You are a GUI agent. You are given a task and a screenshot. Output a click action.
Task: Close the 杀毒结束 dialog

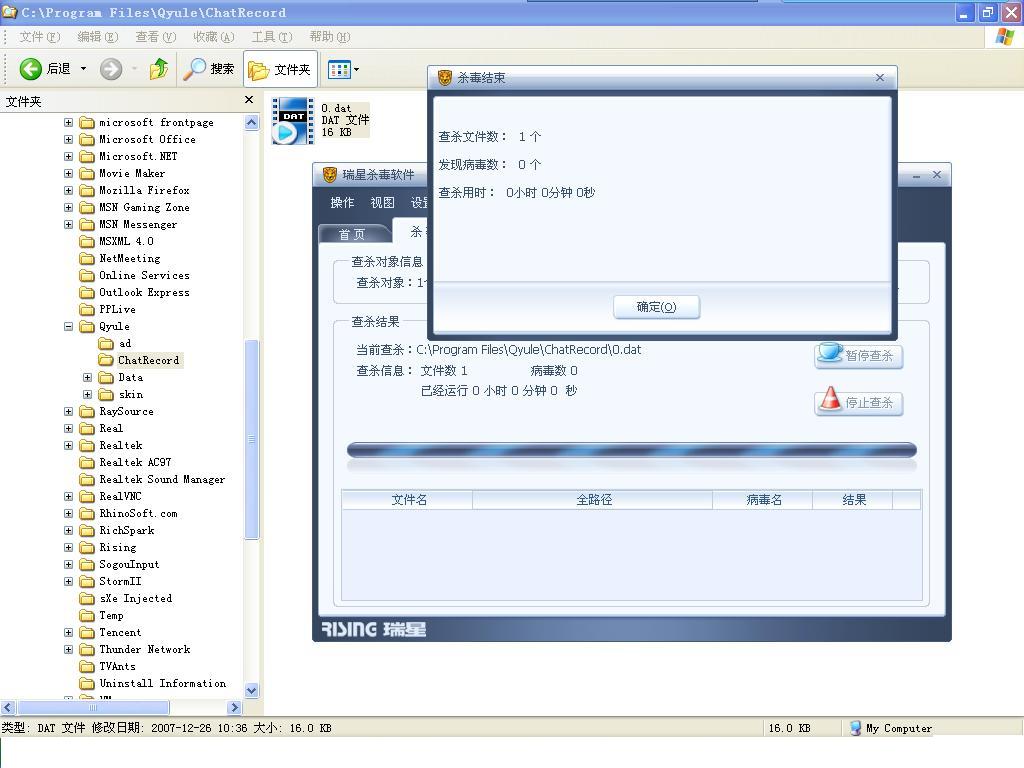point(880,78)
